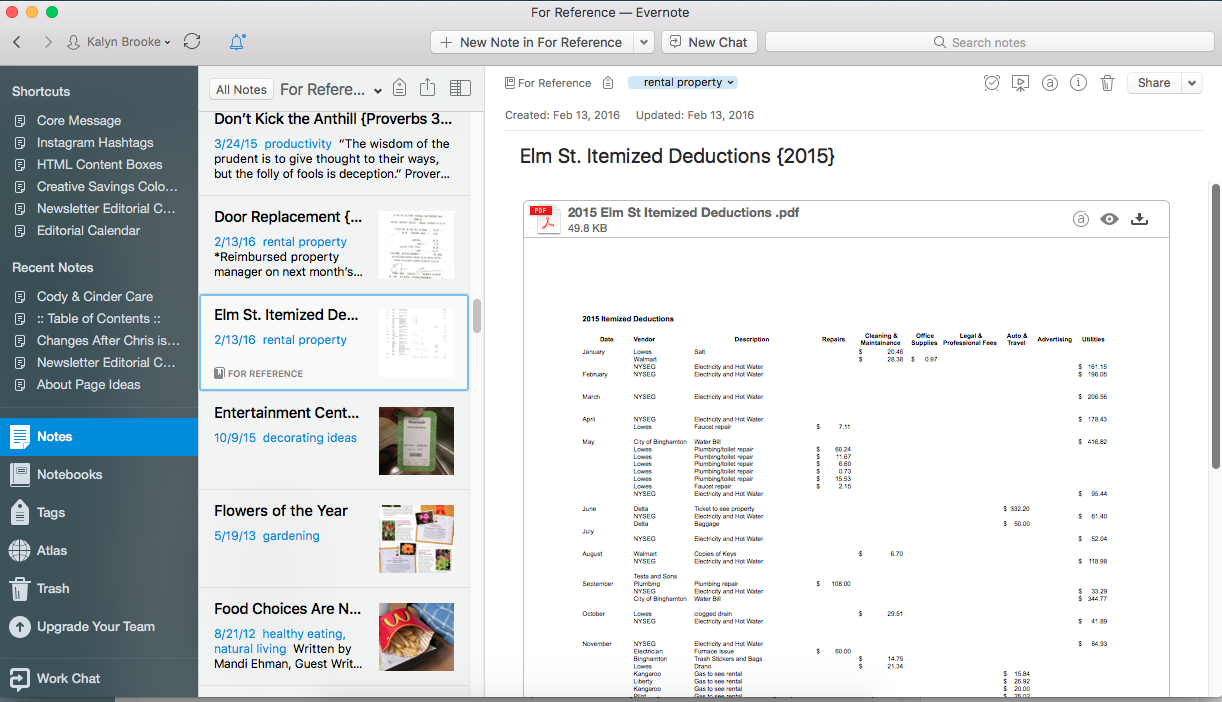
Task: Toggle the notifications bell in the toolbar
Action: (236, 42)
